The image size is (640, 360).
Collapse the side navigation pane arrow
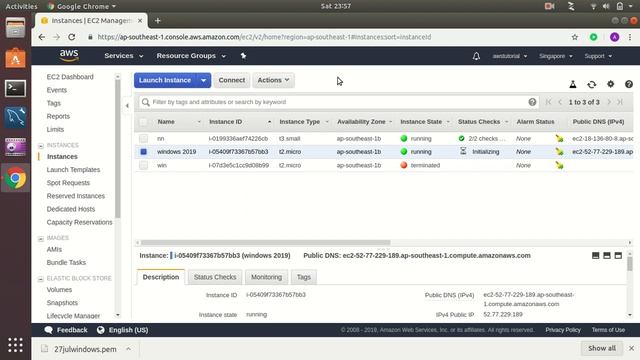click(127, 106)
